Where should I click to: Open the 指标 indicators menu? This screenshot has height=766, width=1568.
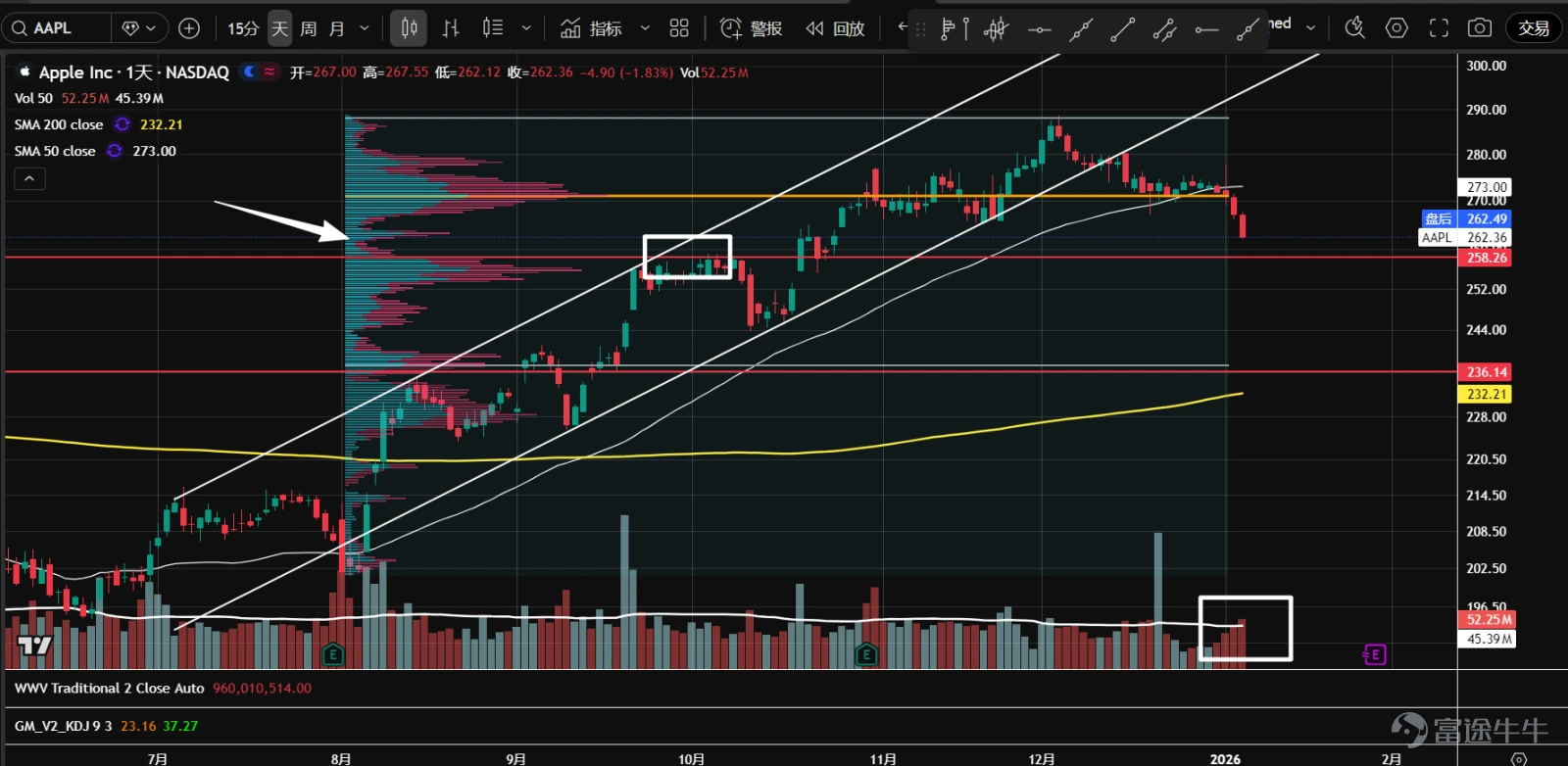pos(591,28)
